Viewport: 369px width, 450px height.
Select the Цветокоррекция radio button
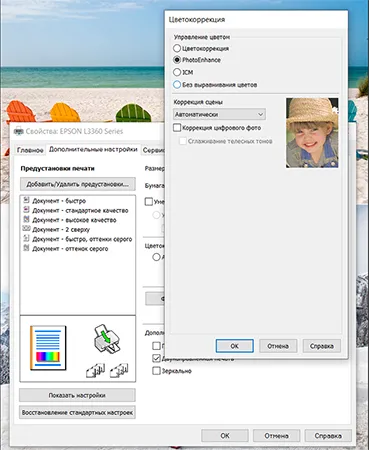(177, 48)
